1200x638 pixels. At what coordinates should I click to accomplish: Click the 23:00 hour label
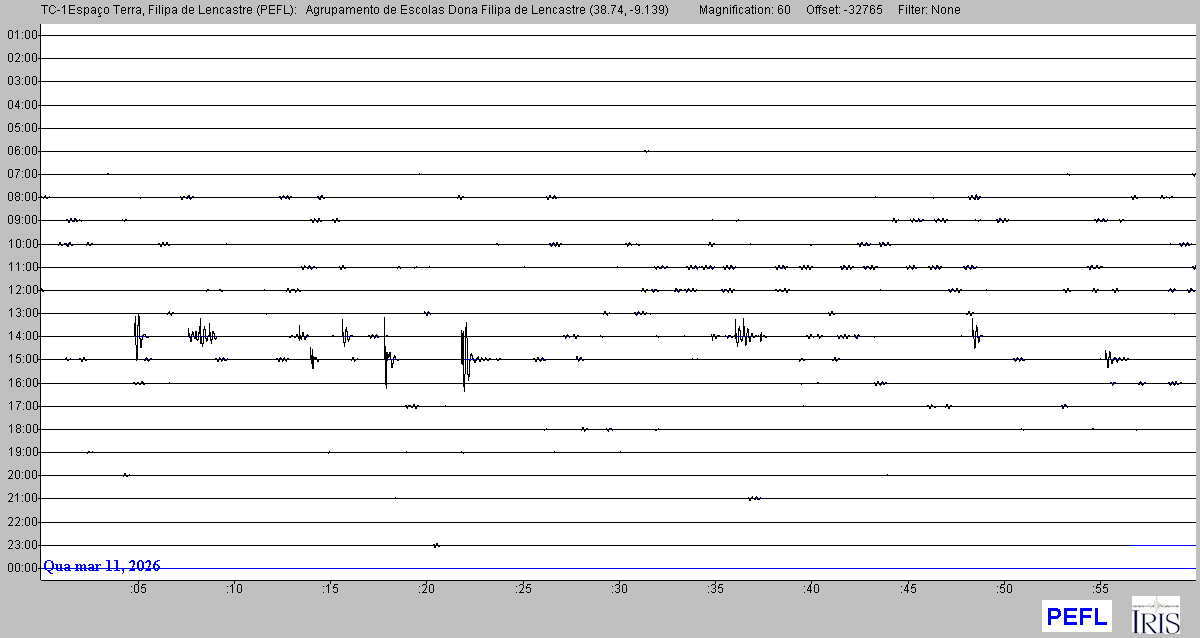pos(22,545)
